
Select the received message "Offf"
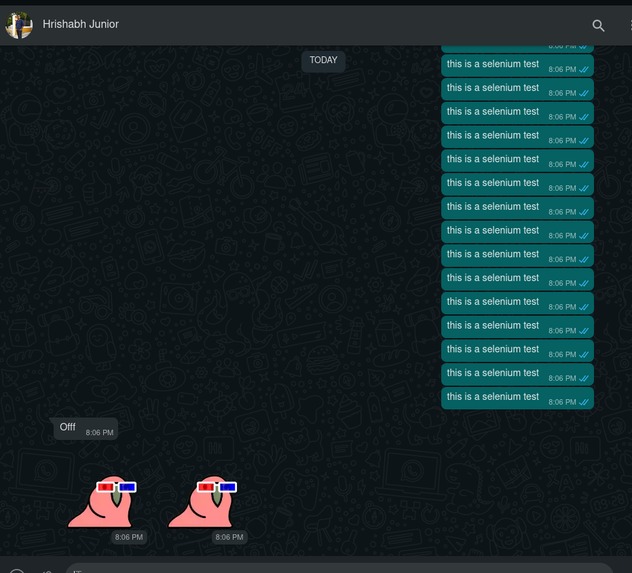tap(85, 428)
